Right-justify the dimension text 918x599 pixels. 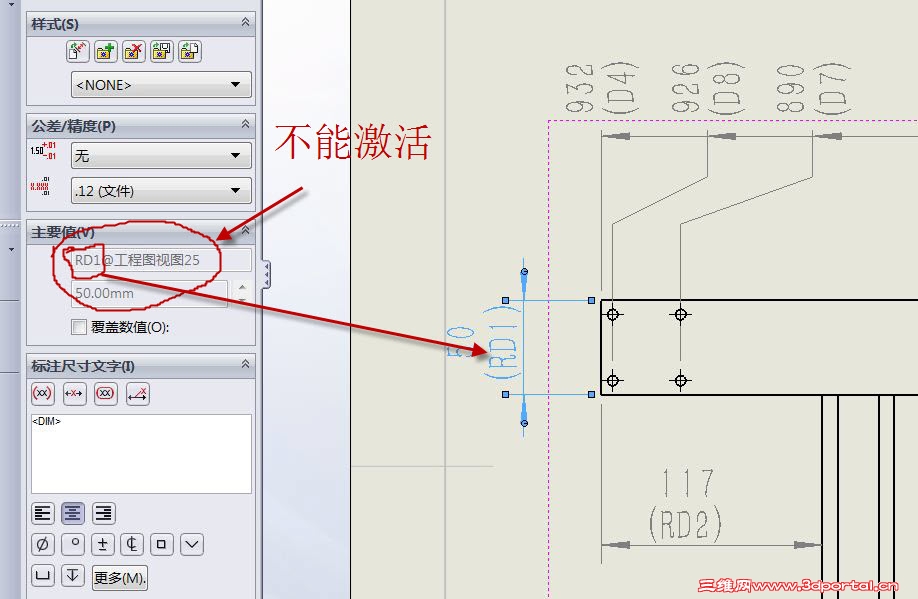(x=104, y=514)
